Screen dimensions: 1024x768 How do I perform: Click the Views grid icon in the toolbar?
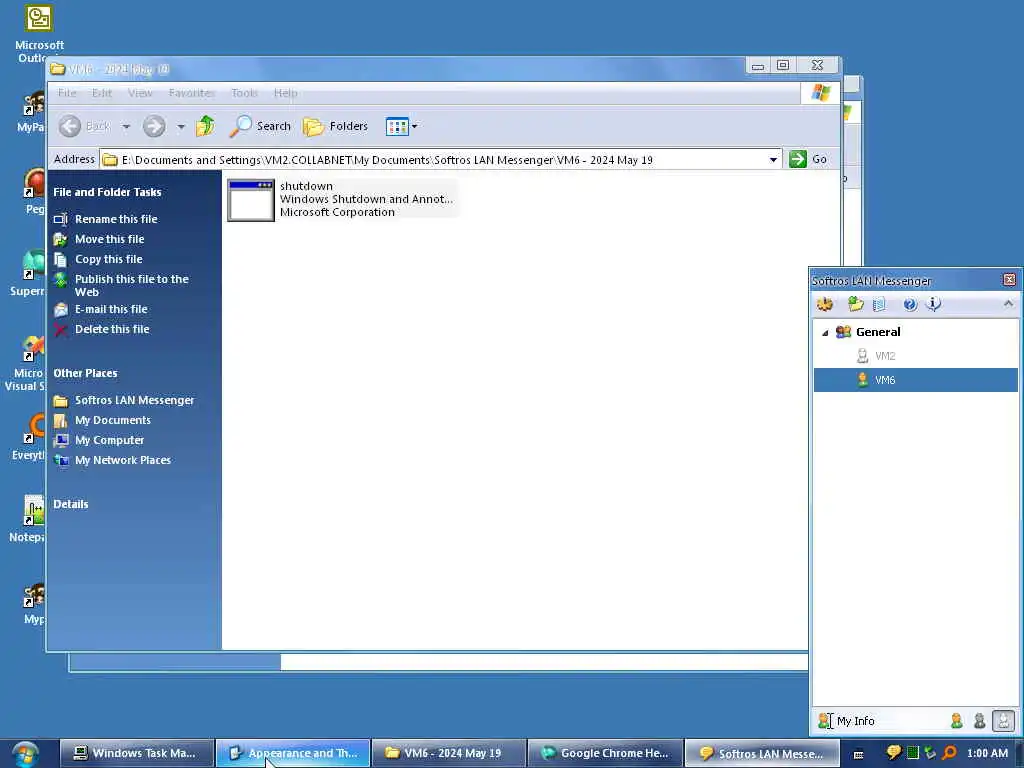tap(397, 126)
